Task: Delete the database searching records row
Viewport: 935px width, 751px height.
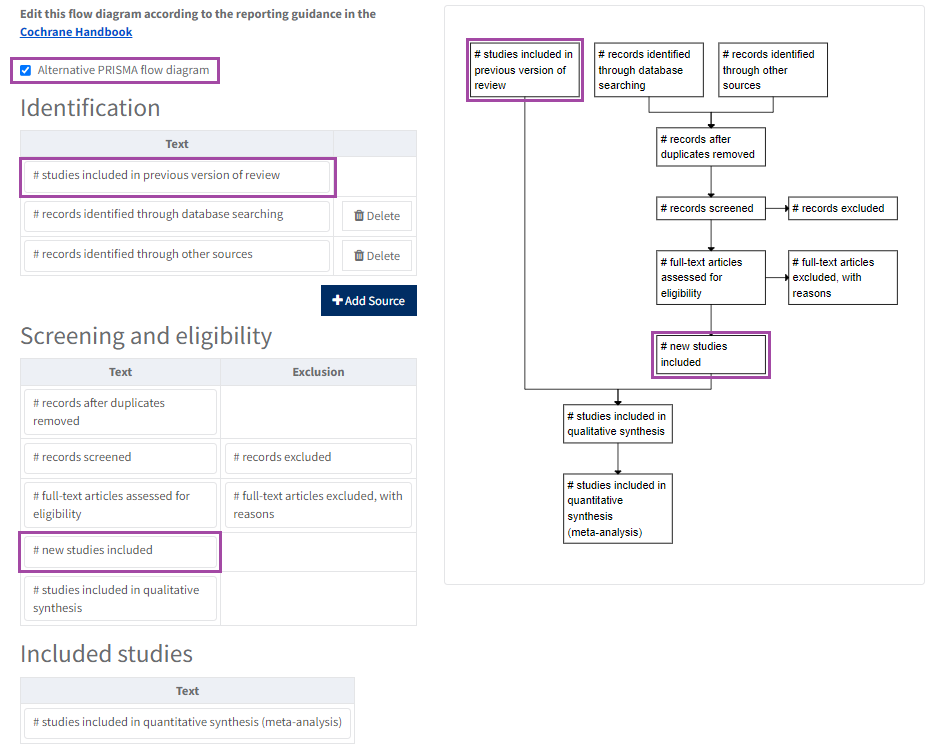Action: tap(377, 216)
